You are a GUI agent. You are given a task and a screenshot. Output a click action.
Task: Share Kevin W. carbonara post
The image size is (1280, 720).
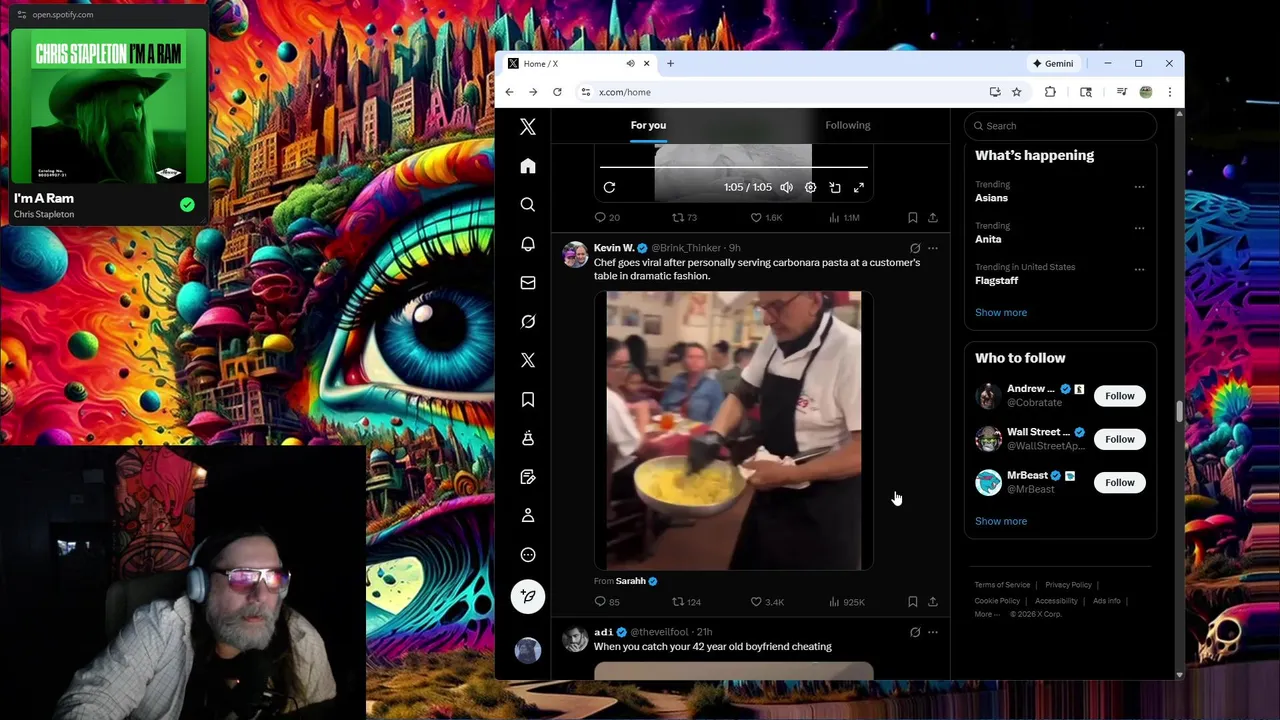[933, 602]
